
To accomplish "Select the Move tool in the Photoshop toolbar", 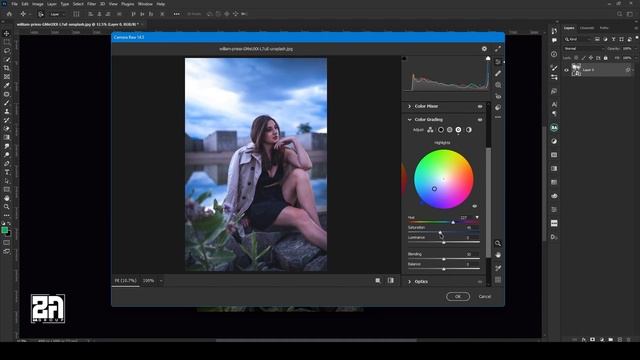I will [7, 33].
